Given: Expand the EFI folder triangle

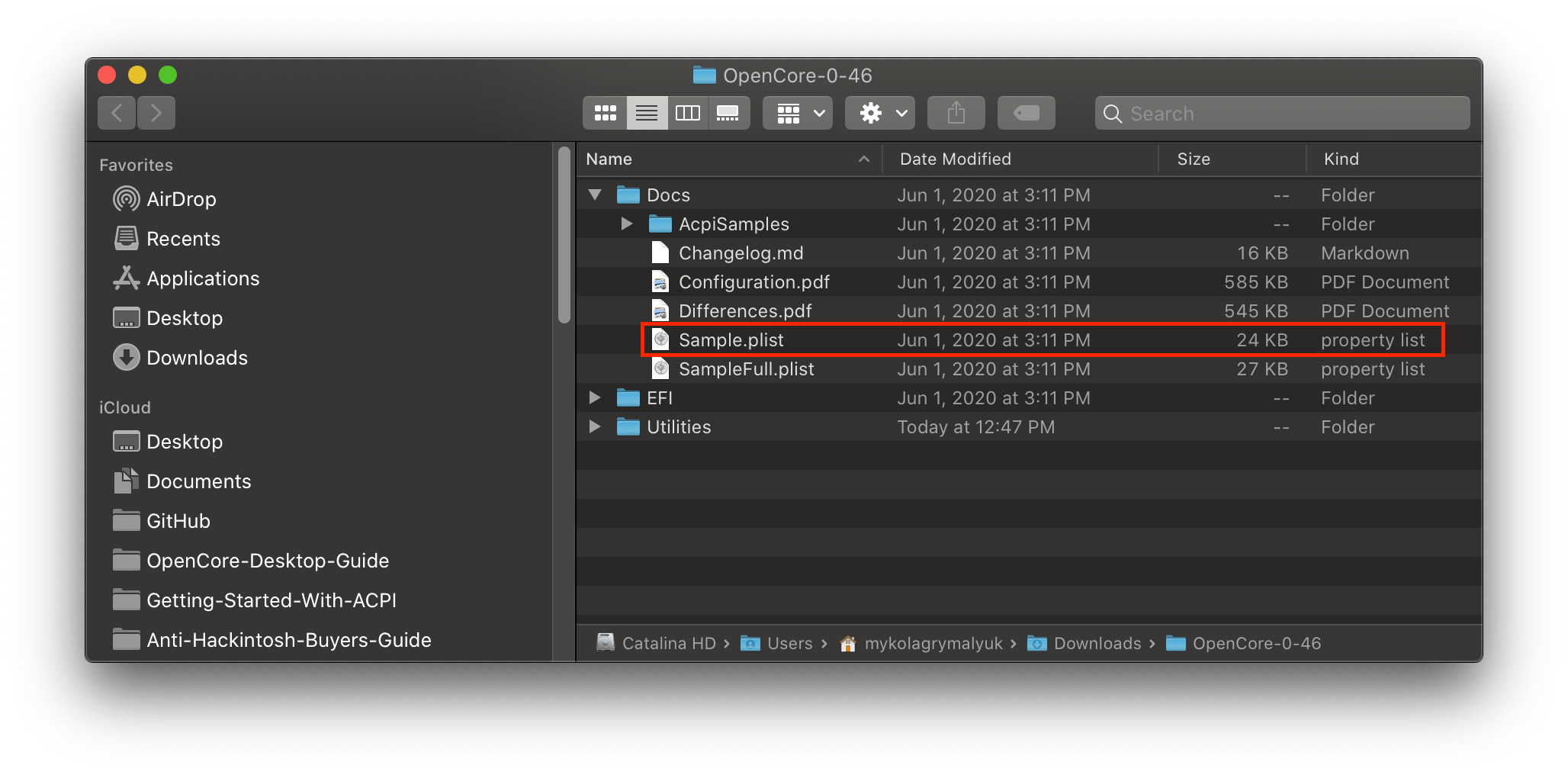Looking at the screenshot, I should (595, 397).
